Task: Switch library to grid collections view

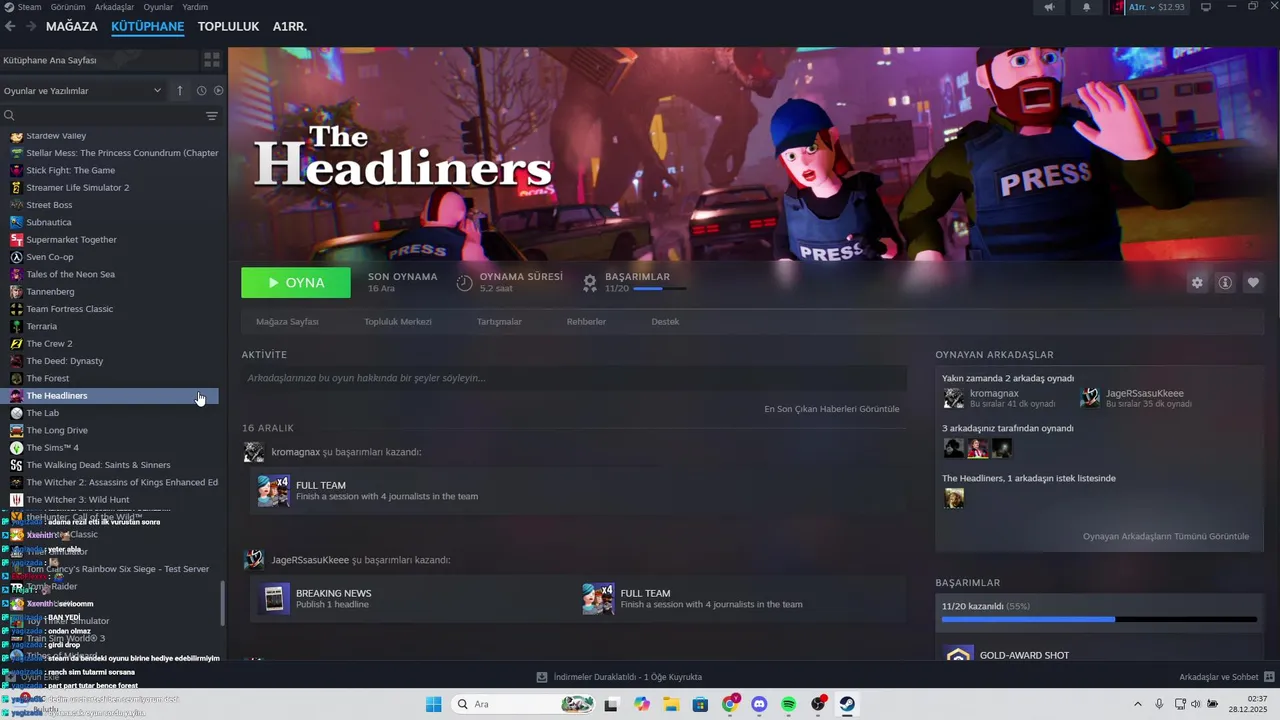Action: point(212,60)
